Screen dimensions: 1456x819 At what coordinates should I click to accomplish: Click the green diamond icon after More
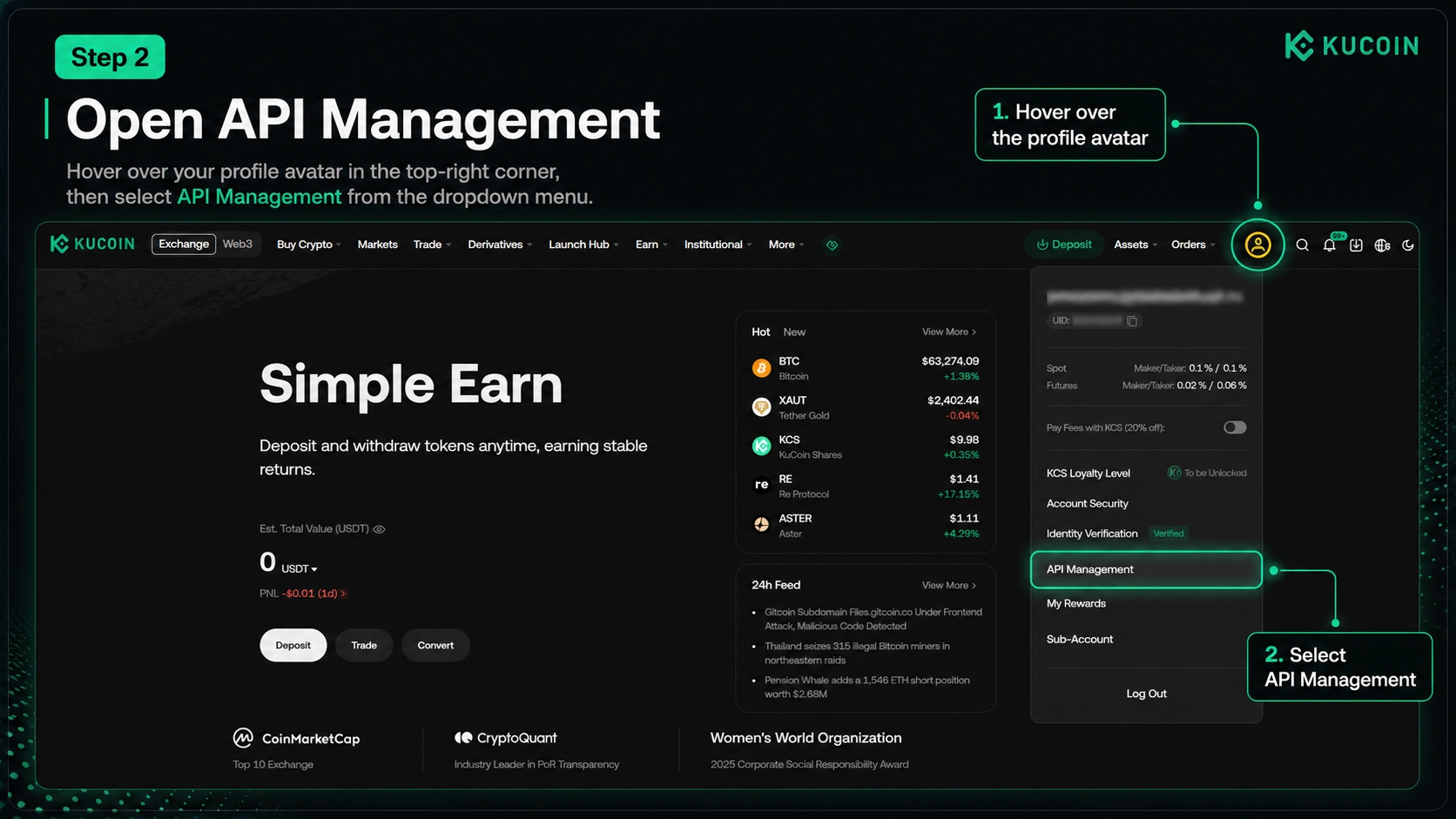click(832, 245)
